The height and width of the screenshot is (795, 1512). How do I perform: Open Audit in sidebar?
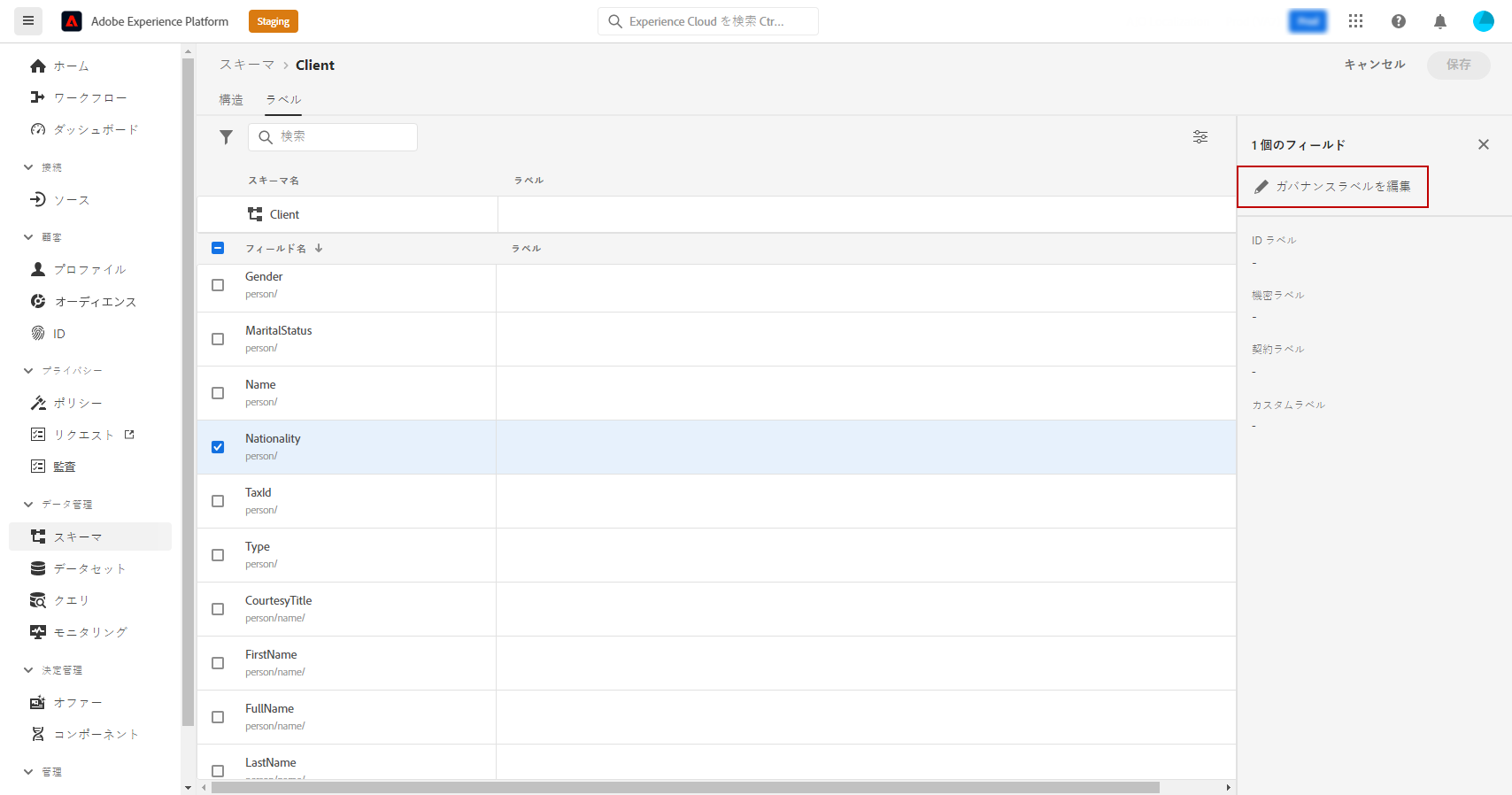[53, 467]
